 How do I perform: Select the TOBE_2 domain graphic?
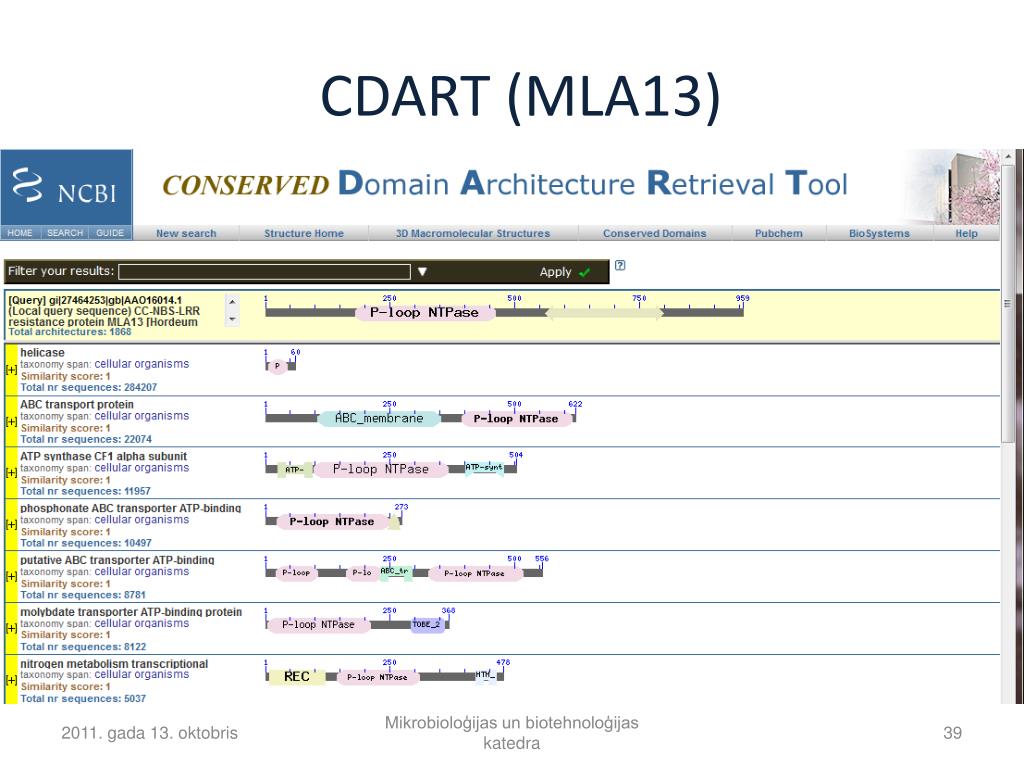pyautogui.click(x=427, y=624)
